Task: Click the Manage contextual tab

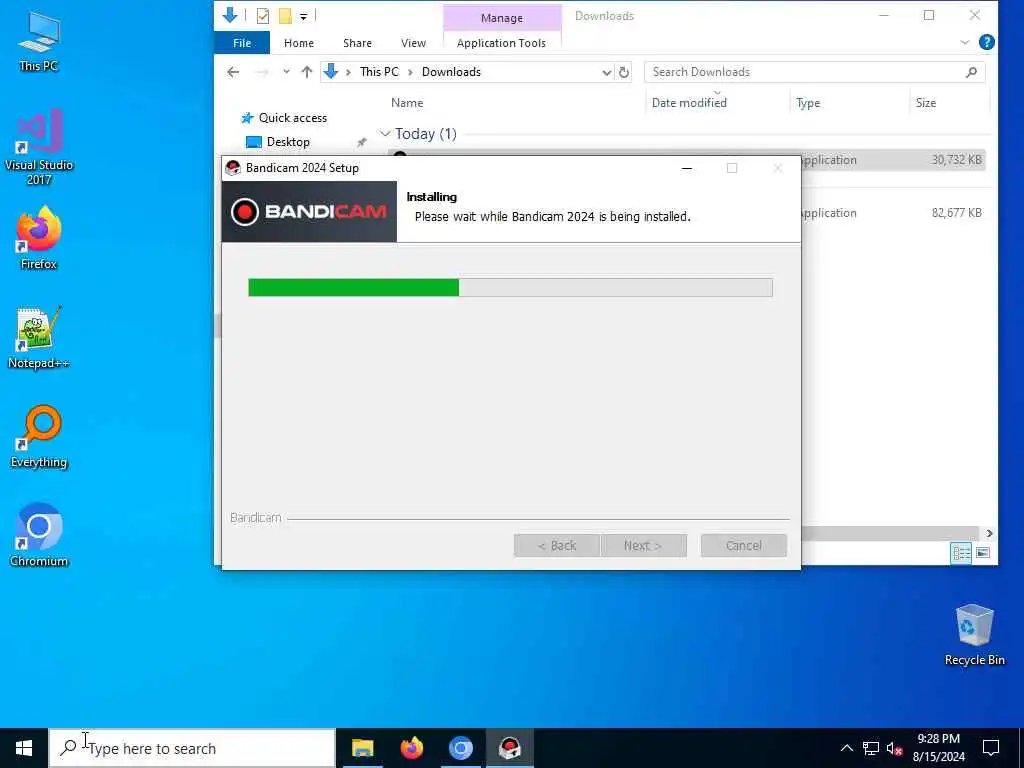Action: [x=502, y=18]
